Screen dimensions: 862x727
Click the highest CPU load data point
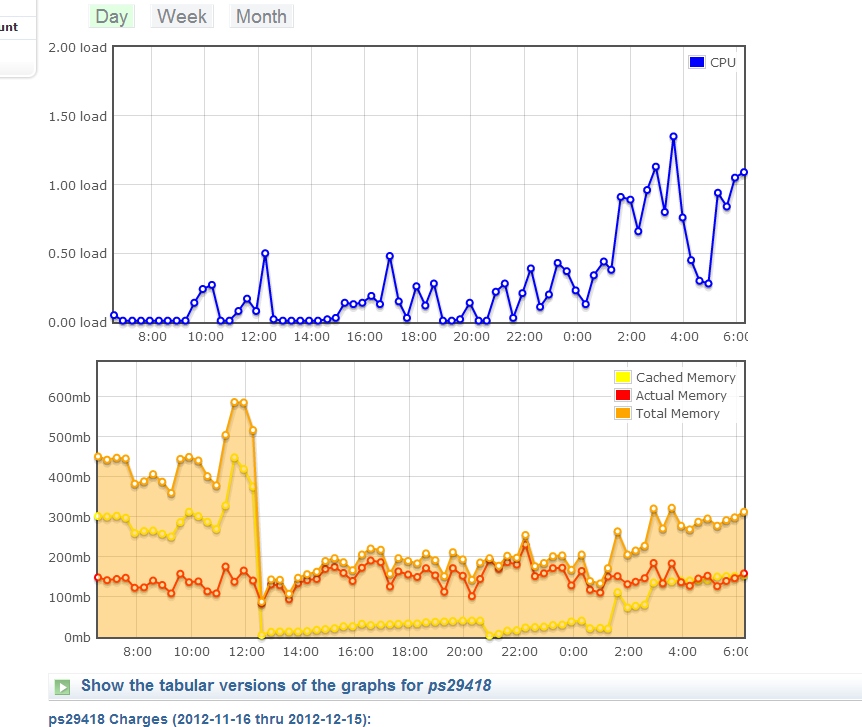(674, 136)
